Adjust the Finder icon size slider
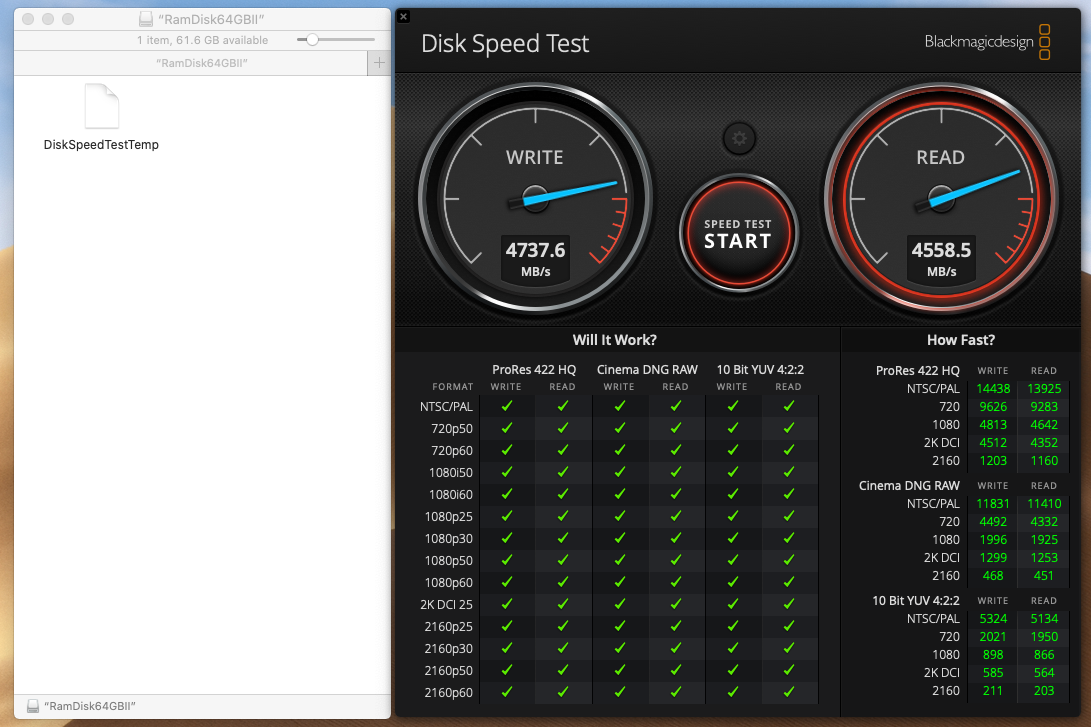1091x727 pixels. tap(312, 40)
